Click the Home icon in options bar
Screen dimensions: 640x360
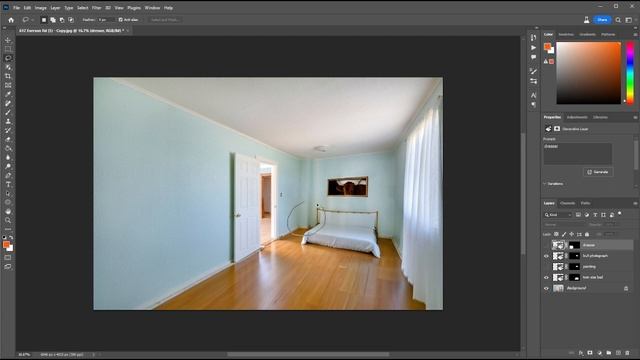[11, 20]
